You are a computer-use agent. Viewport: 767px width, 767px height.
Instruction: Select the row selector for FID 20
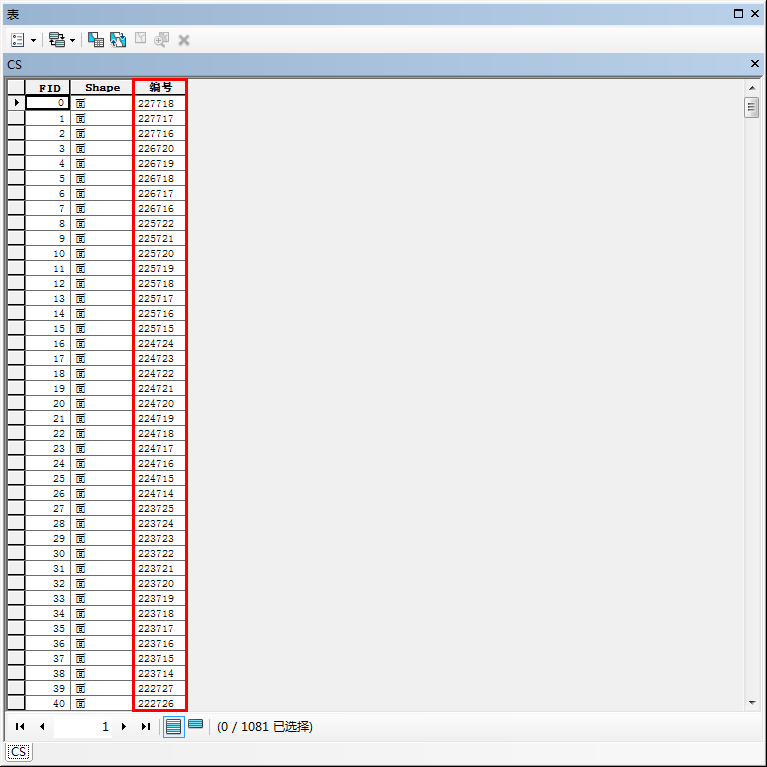pos(16,403)
